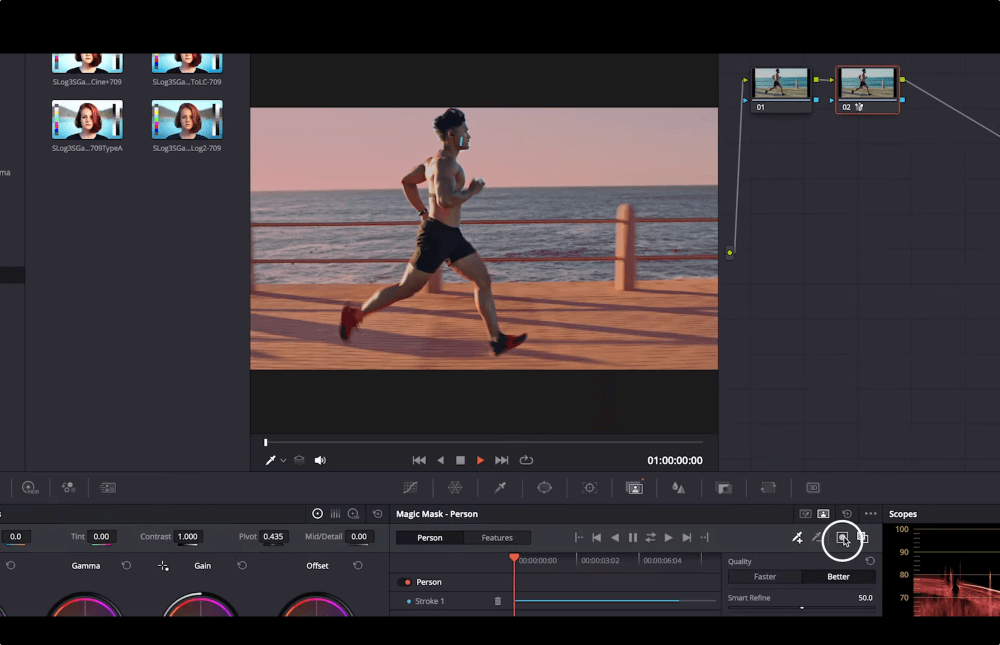Toggle loop playback in viewer

(526, 460)
